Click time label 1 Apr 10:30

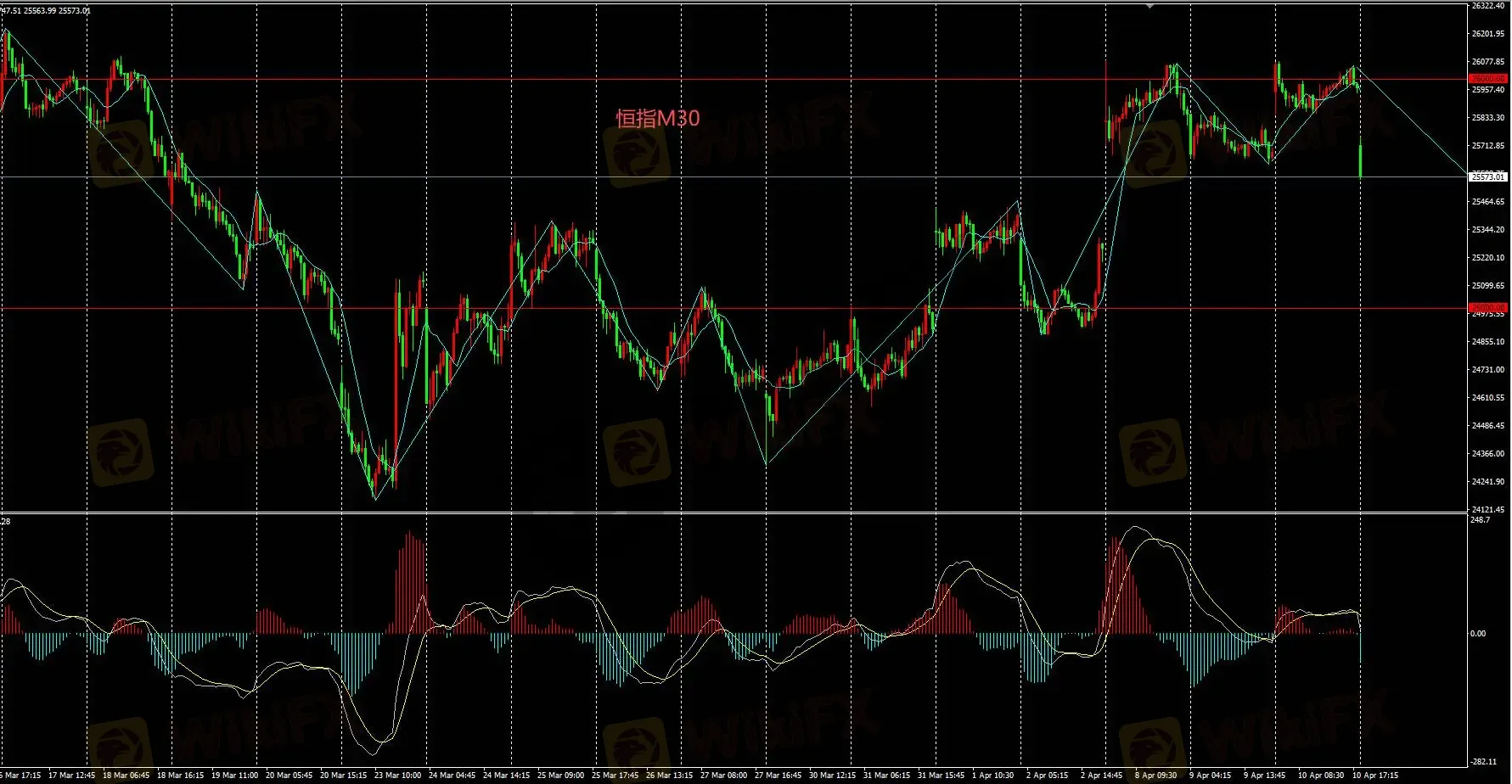[x=992, y=776]
